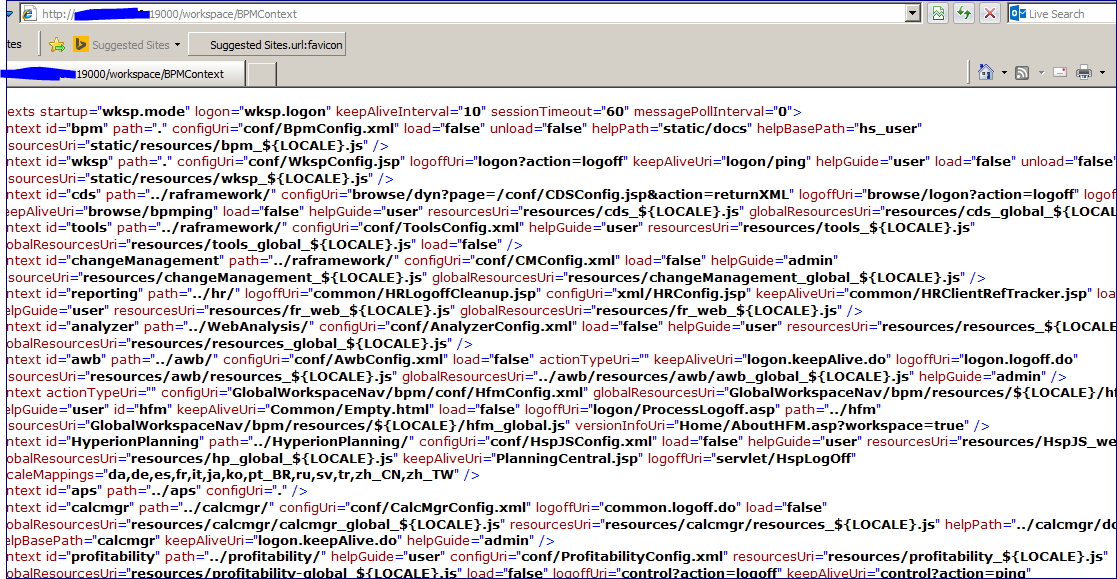This screenshot has width=1117, height=579.
Task: Select the RSS Feeds icon
Action: point(1021,73)
